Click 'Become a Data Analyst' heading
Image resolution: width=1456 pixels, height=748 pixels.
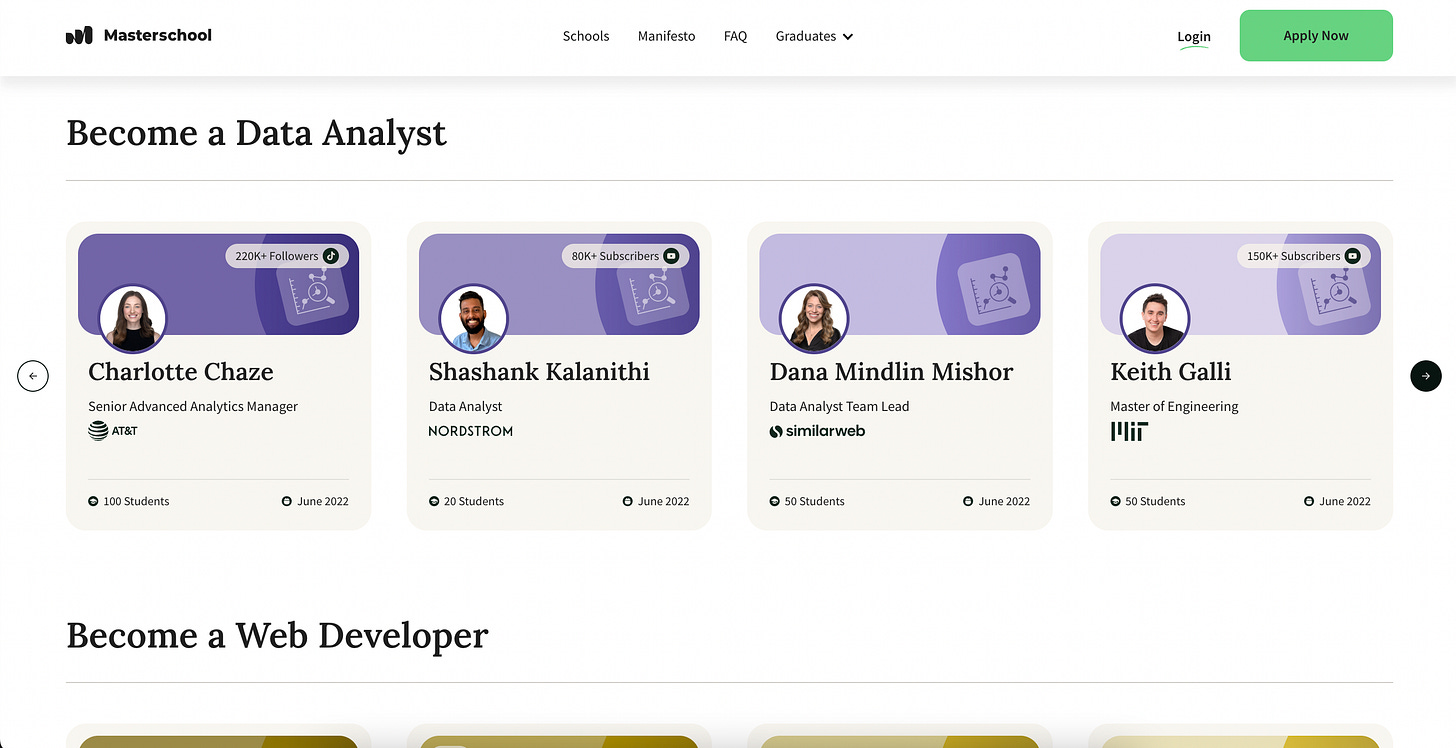pos(256,133)
